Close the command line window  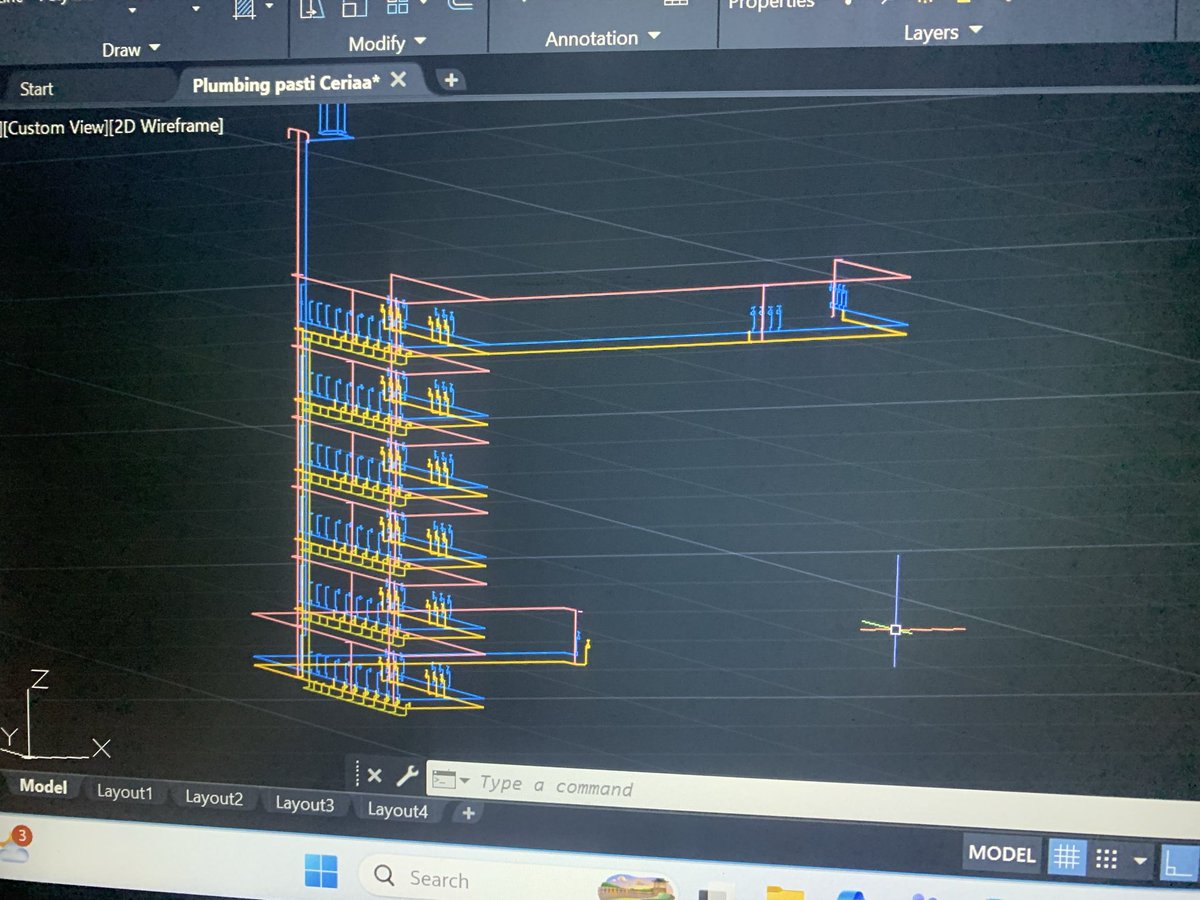375,775
